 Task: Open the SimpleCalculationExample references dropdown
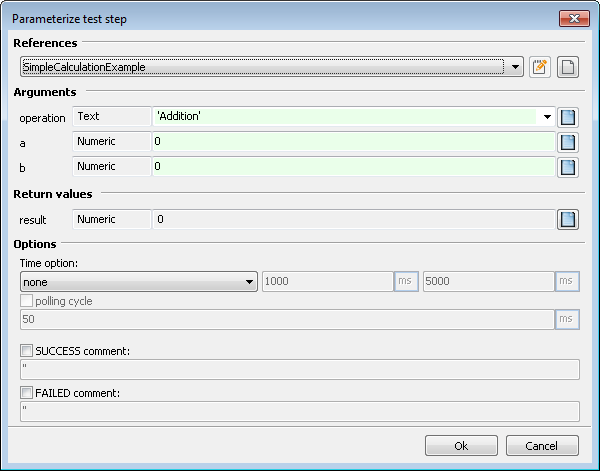[x=272, y=67]
